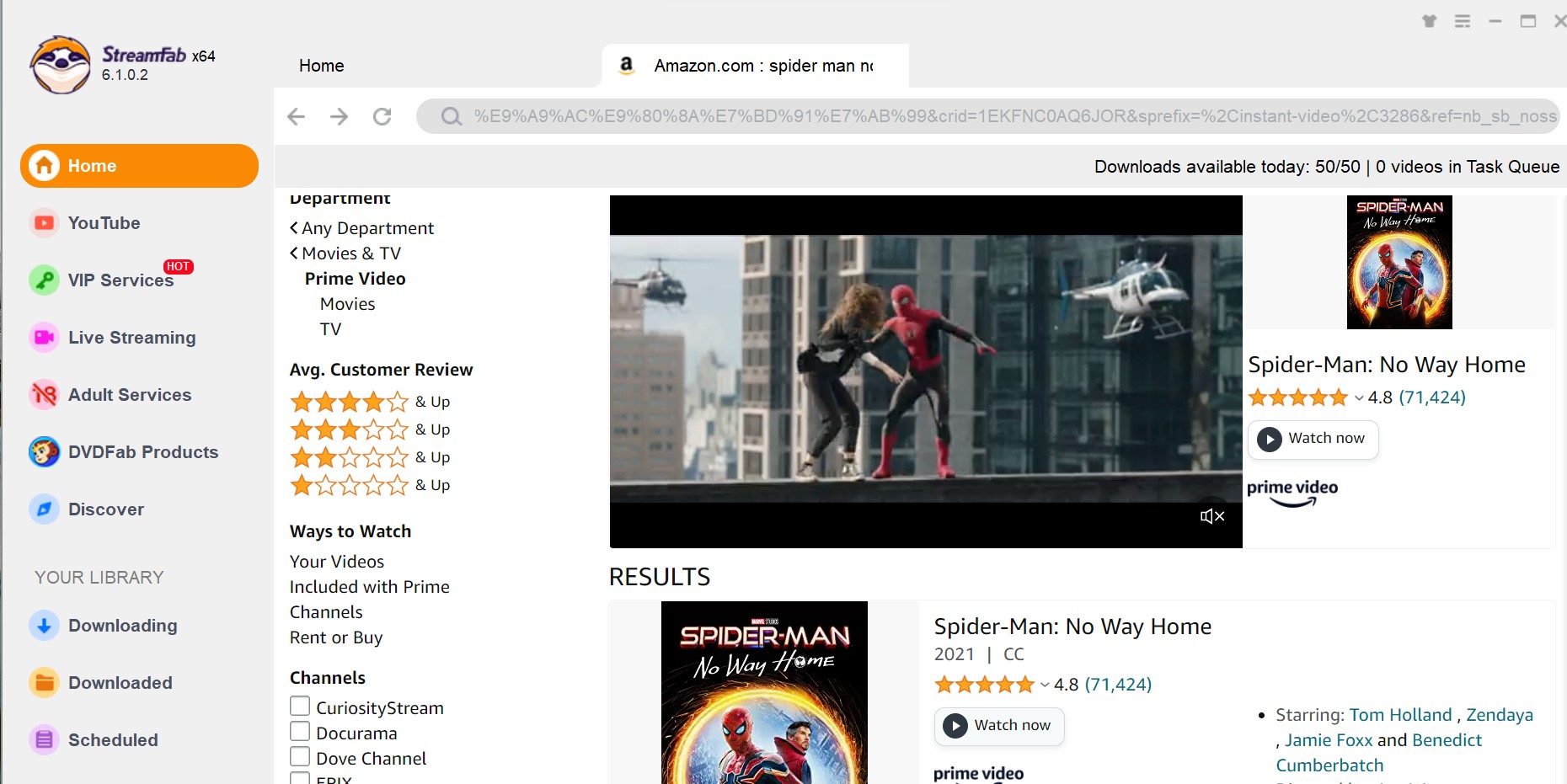
Task: Open Spider-Man: No Way Home title beside trailer
Action: (x=1387, y=365)
